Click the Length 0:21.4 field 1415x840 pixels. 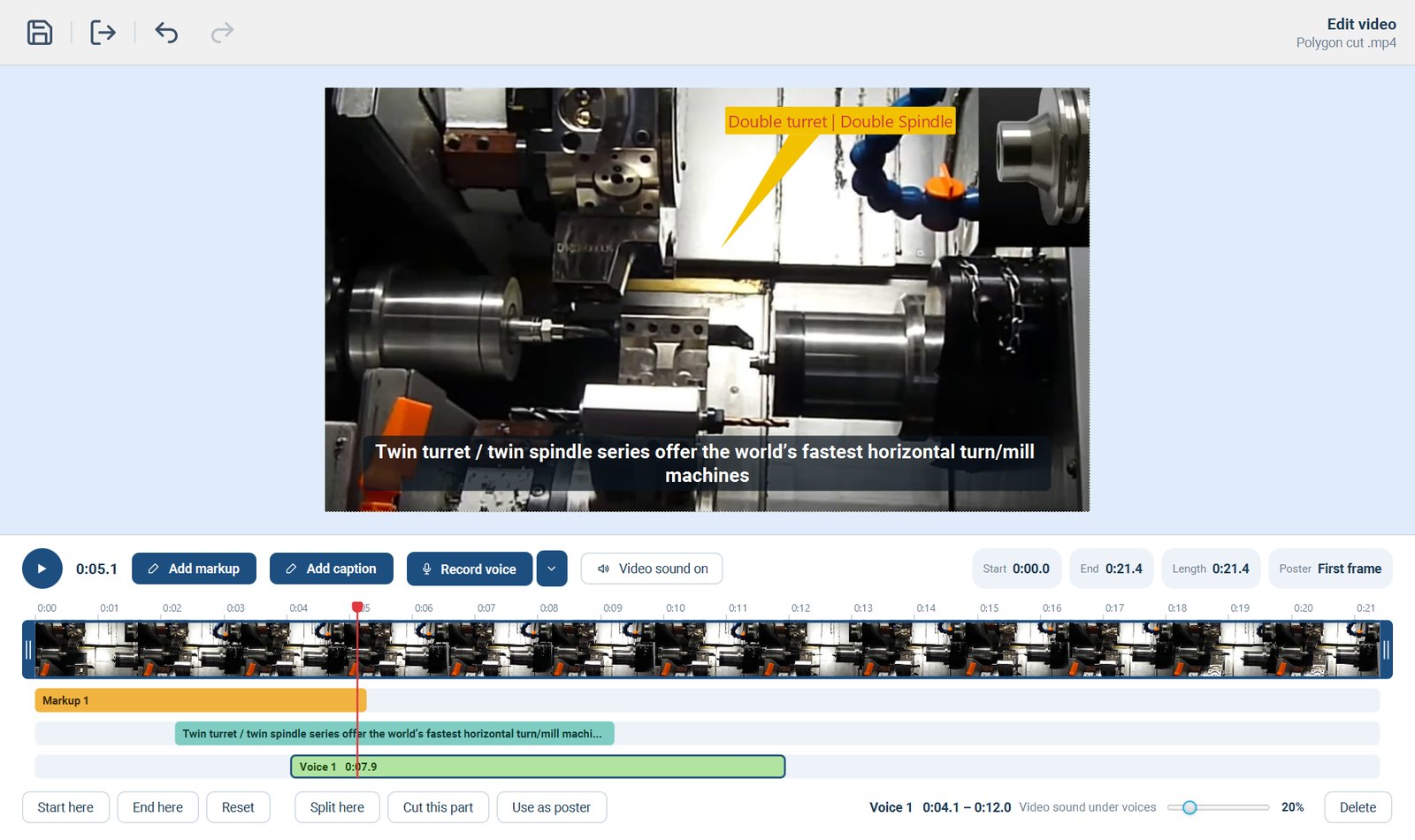click(x=1211, y=569)
